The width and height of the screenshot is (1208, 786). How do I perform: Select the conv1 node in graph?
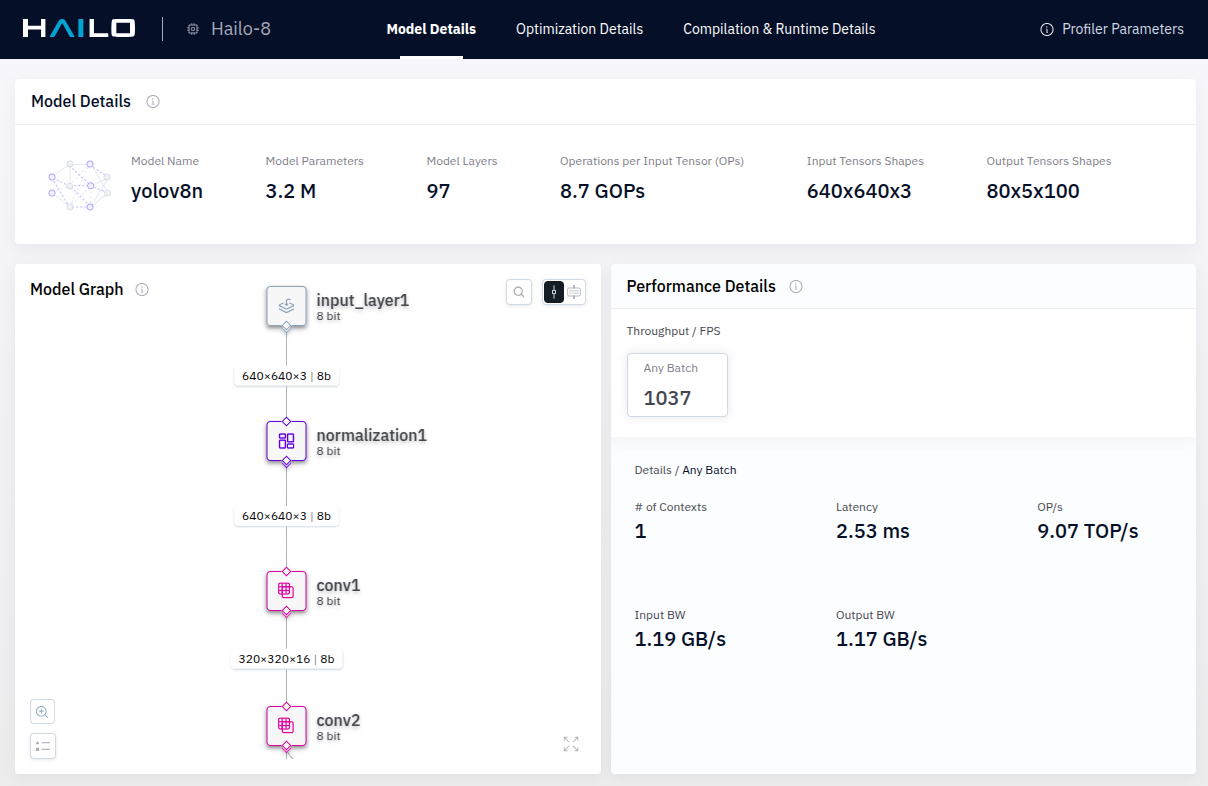[x=286, y=591]
